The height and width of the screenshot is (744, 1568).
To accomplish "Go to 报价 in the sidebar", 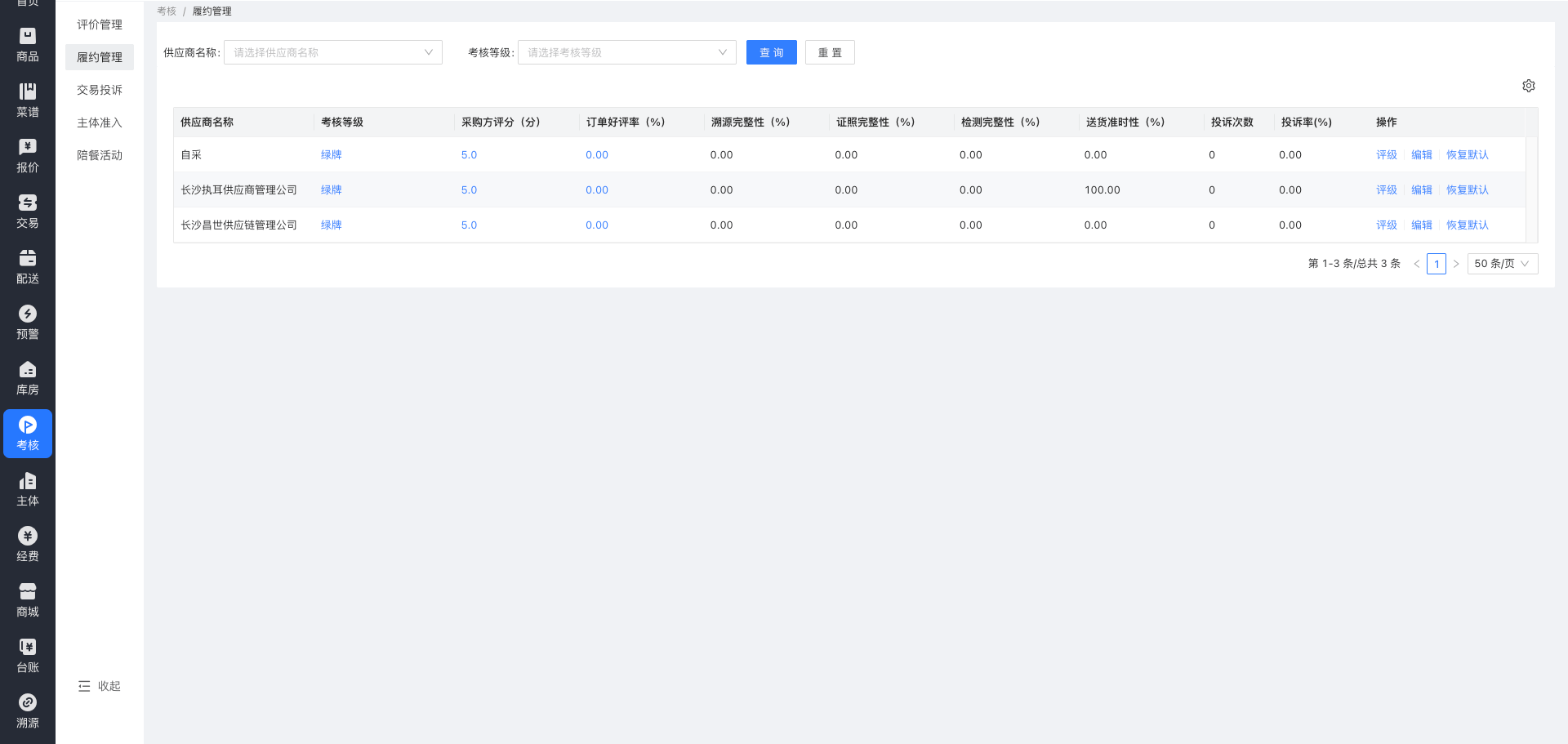I will click(28, 156).
